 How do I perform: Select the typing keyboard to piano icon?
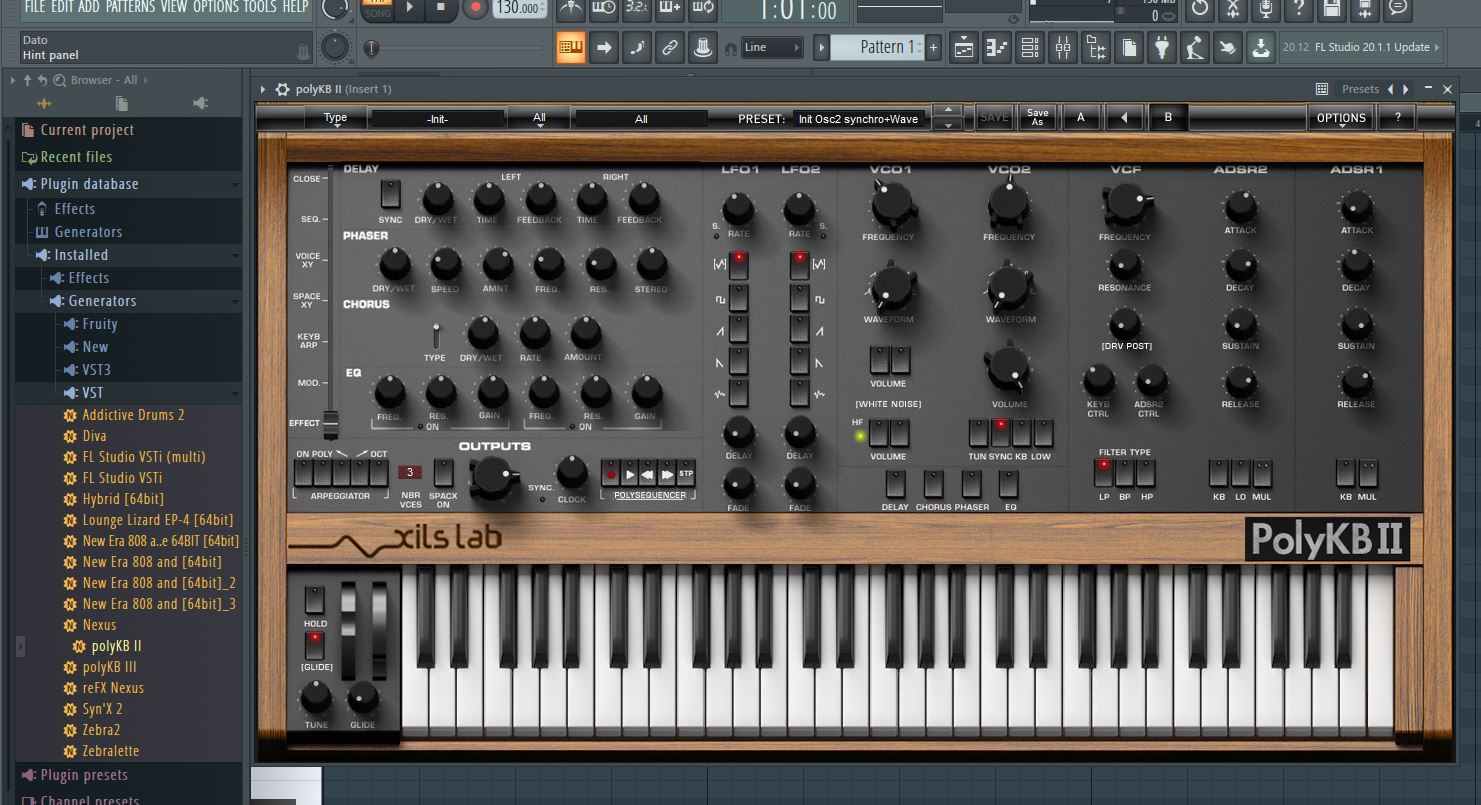pos(571,47)
